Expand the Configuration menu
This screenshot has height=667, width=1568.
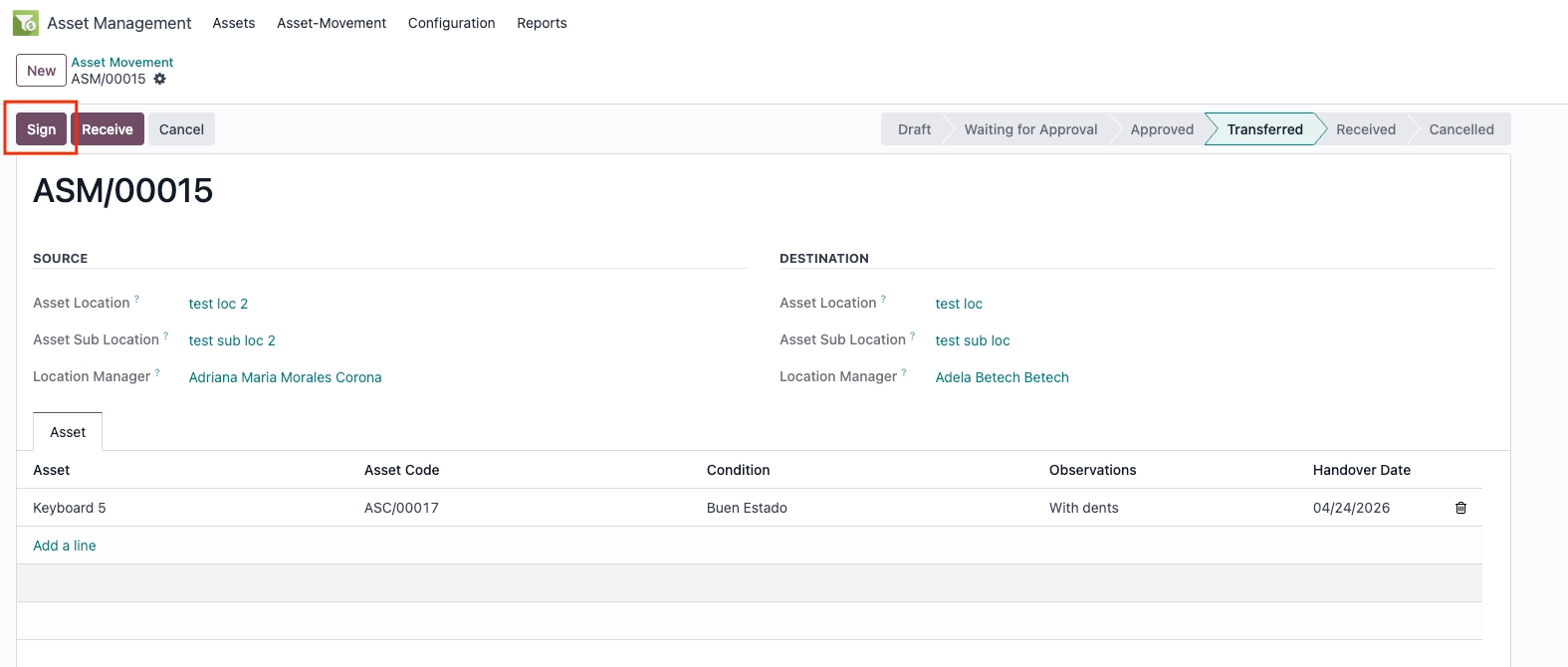click(451, 23)
